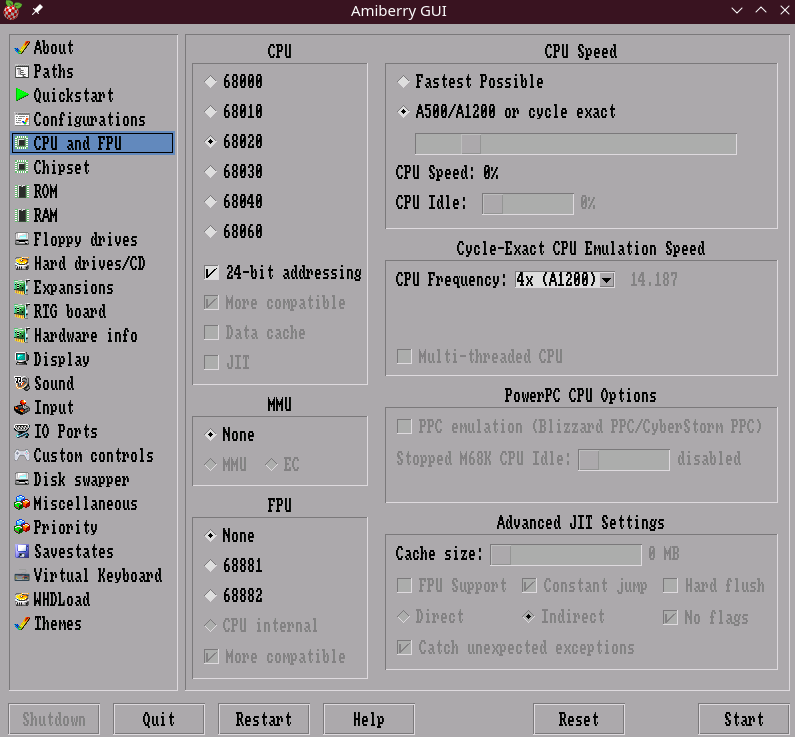Image resolution: width=795 pixels, height=737 pixels.
Task: Click the Expansions card icon
Action: point(22,287)
